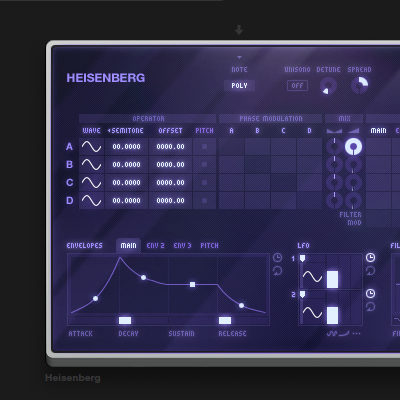This screenshot has width=400, height=400.
Task: Open the small triangle dropdown above Note
Action: click(x=239, y=58)
